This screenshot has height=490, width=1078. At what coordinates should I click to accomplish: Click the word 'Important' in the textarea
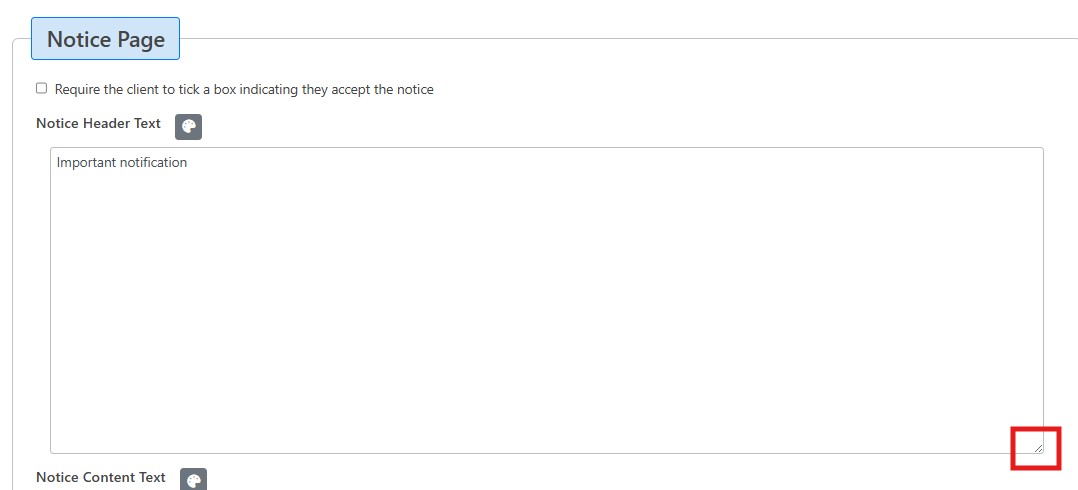(x=86, y=162)
